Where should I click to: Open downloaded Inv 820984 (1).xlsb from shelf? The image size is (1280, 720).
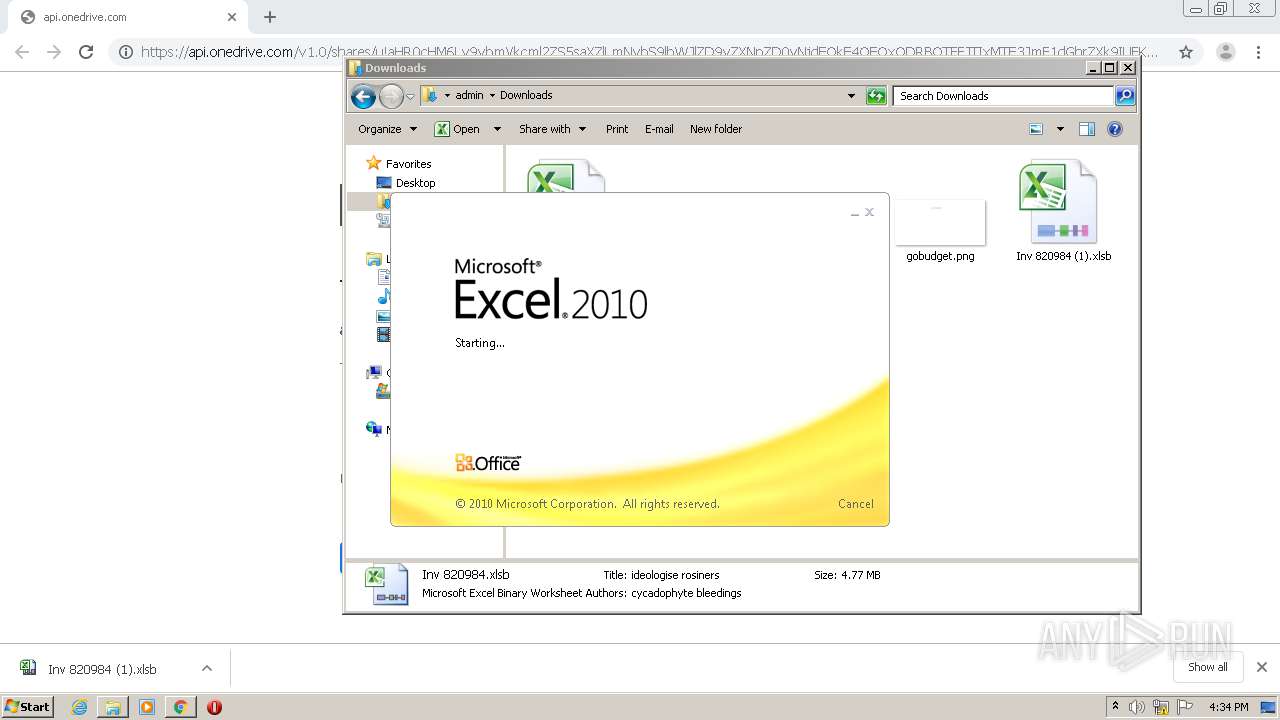click(x=102, y=669)
